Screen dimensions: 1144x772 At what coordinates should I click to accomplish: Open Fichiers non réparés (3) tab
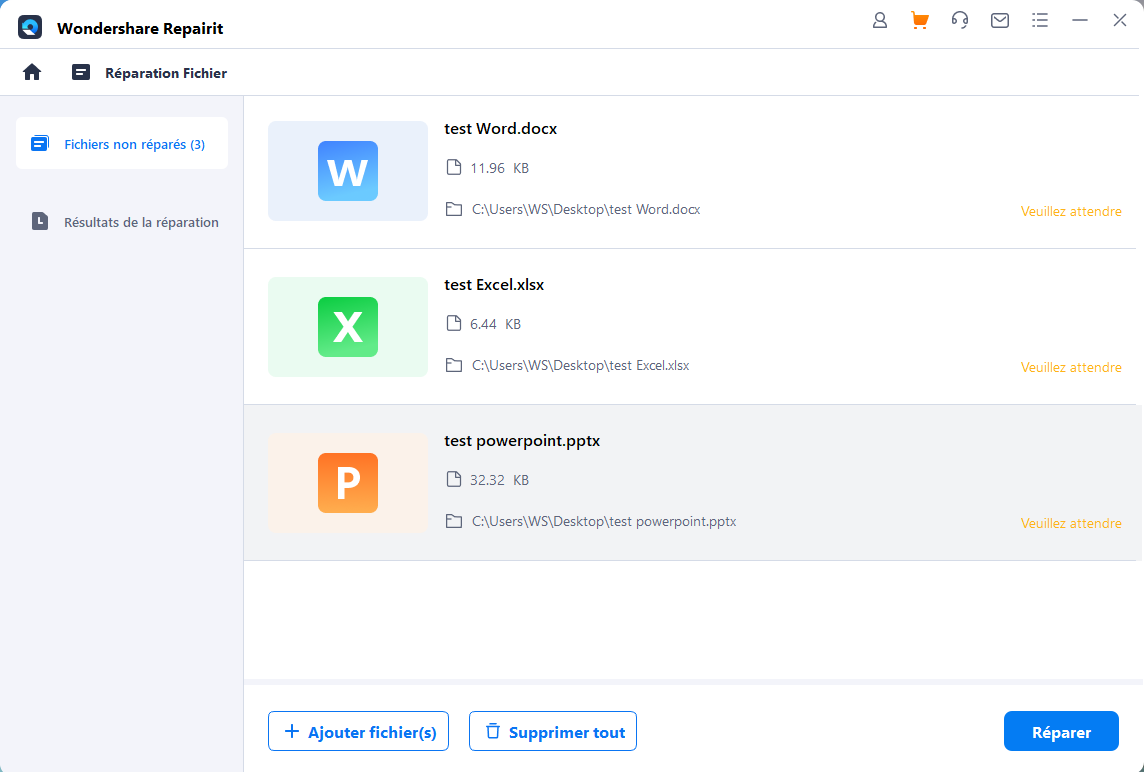[122, 144]
